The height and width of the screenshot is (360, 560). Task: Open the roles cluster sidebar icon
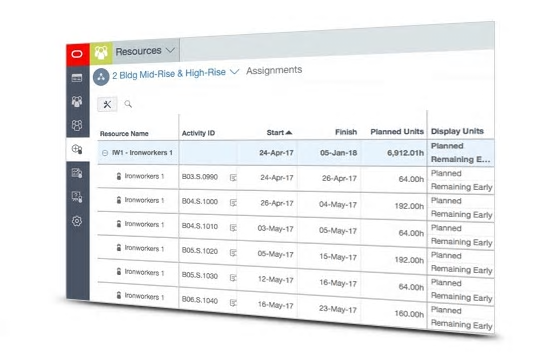pos(77,125)
